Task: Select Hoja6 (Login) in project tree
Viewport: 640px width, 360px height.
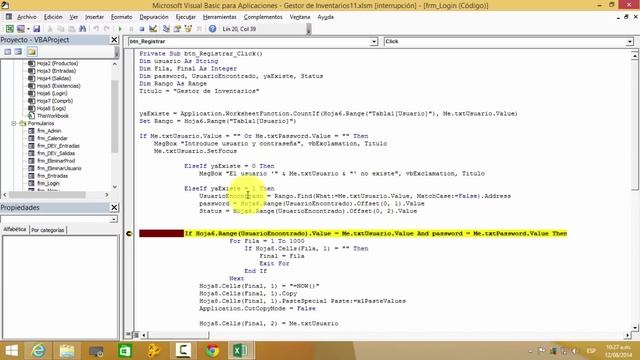Action: (52, 93)
